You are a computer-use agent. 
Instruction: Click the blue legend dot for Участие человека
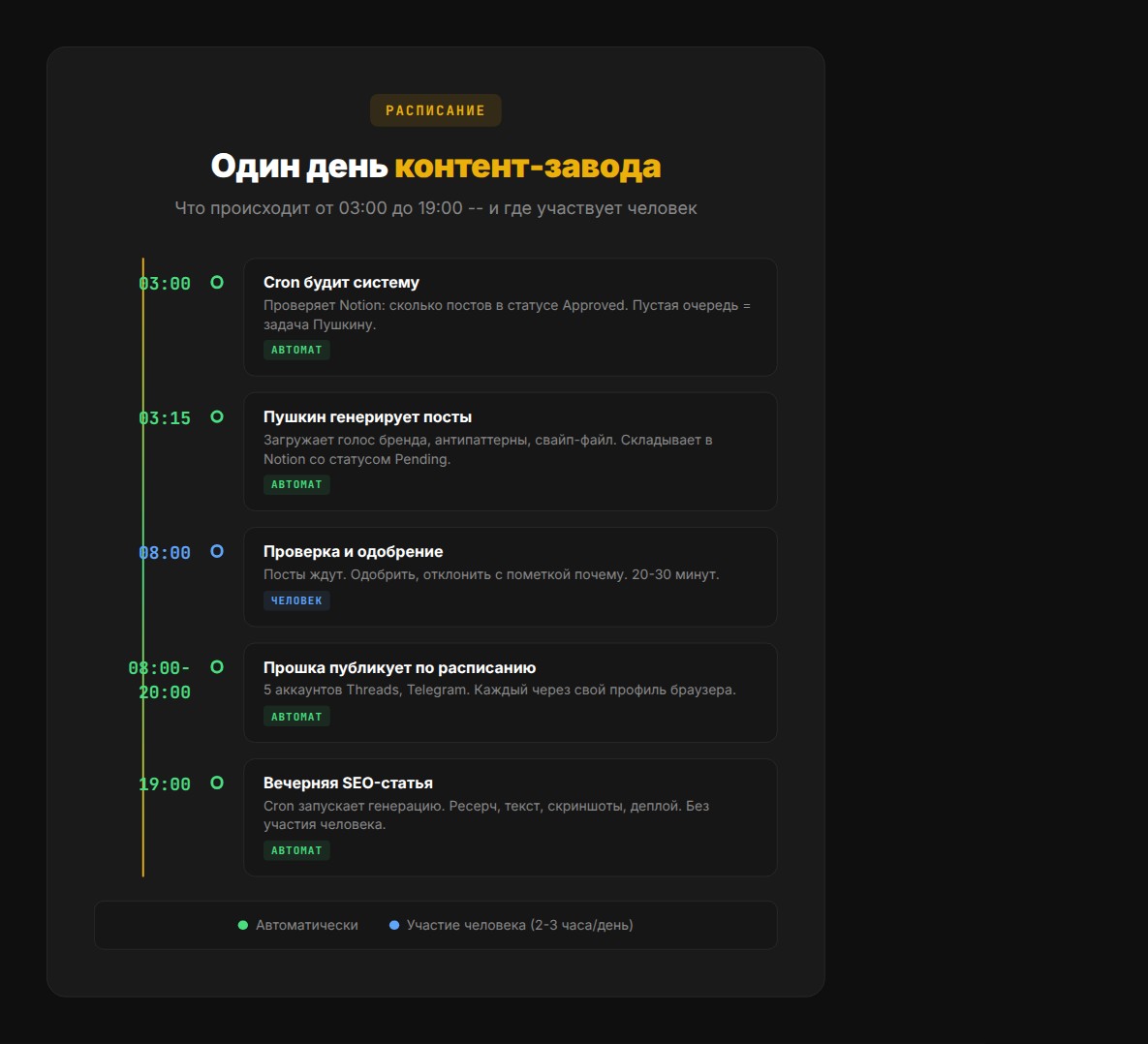pyautogui.click(x=394, y=926)
